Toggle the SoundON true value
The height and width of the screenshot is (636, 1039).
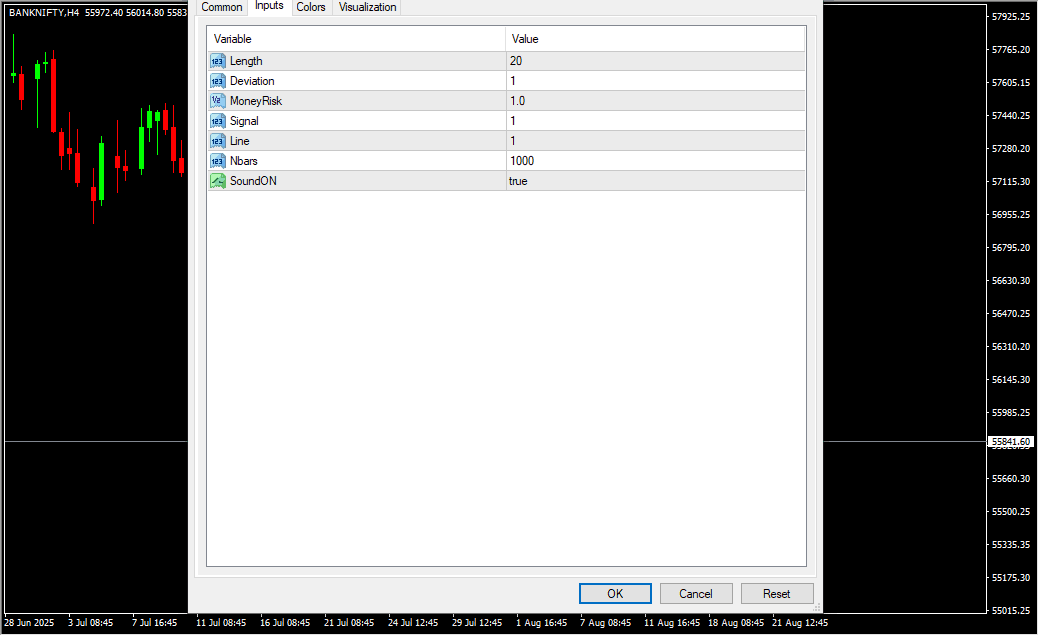click(655, 181)
